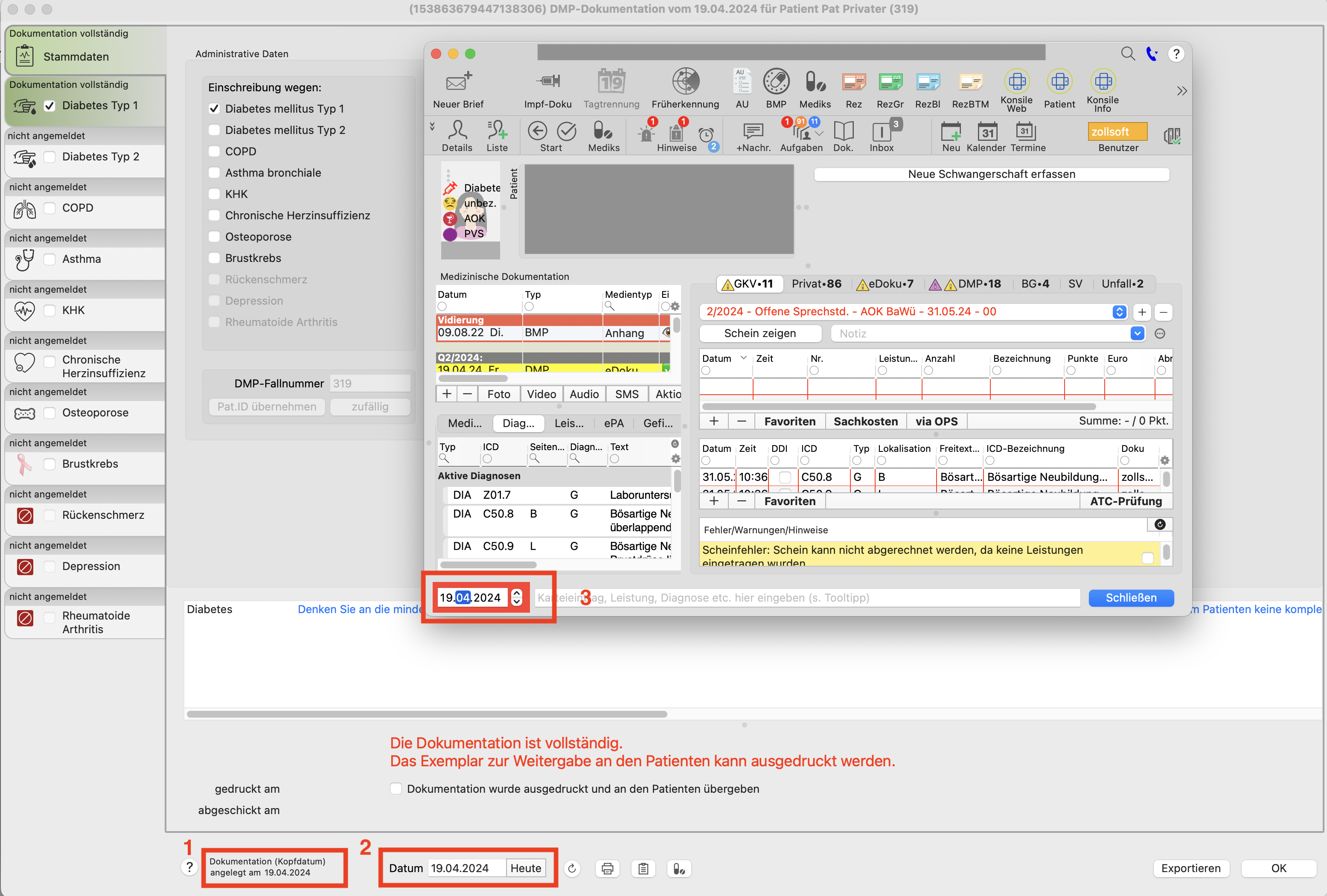Click the search magnifier in patient window
The height and width of the screenshot is (896, 1327).
(1127, 54)
